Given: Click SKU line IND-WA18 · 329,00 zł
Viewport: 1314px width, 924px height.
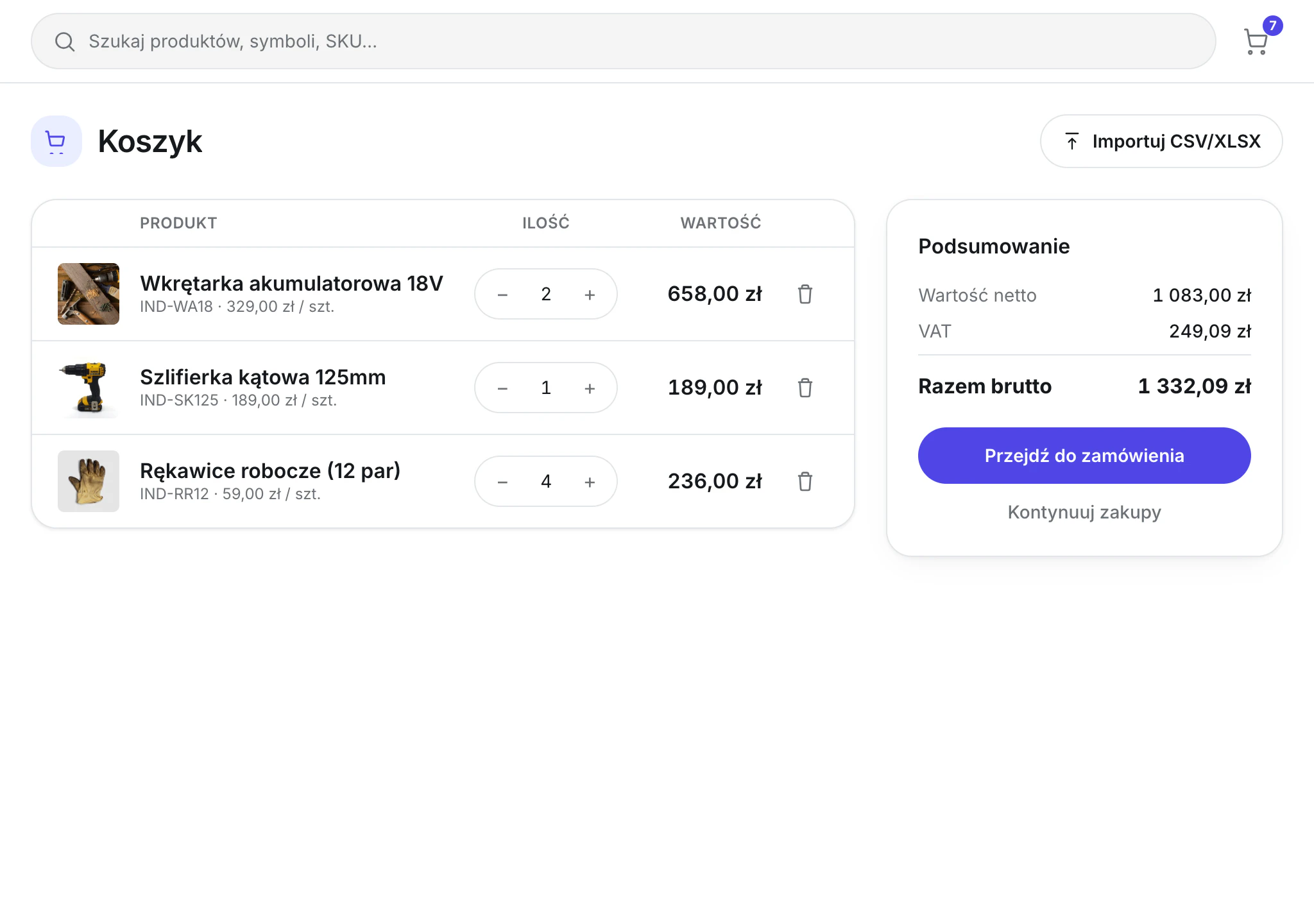Looking at the screenshot, I should 237,307.
